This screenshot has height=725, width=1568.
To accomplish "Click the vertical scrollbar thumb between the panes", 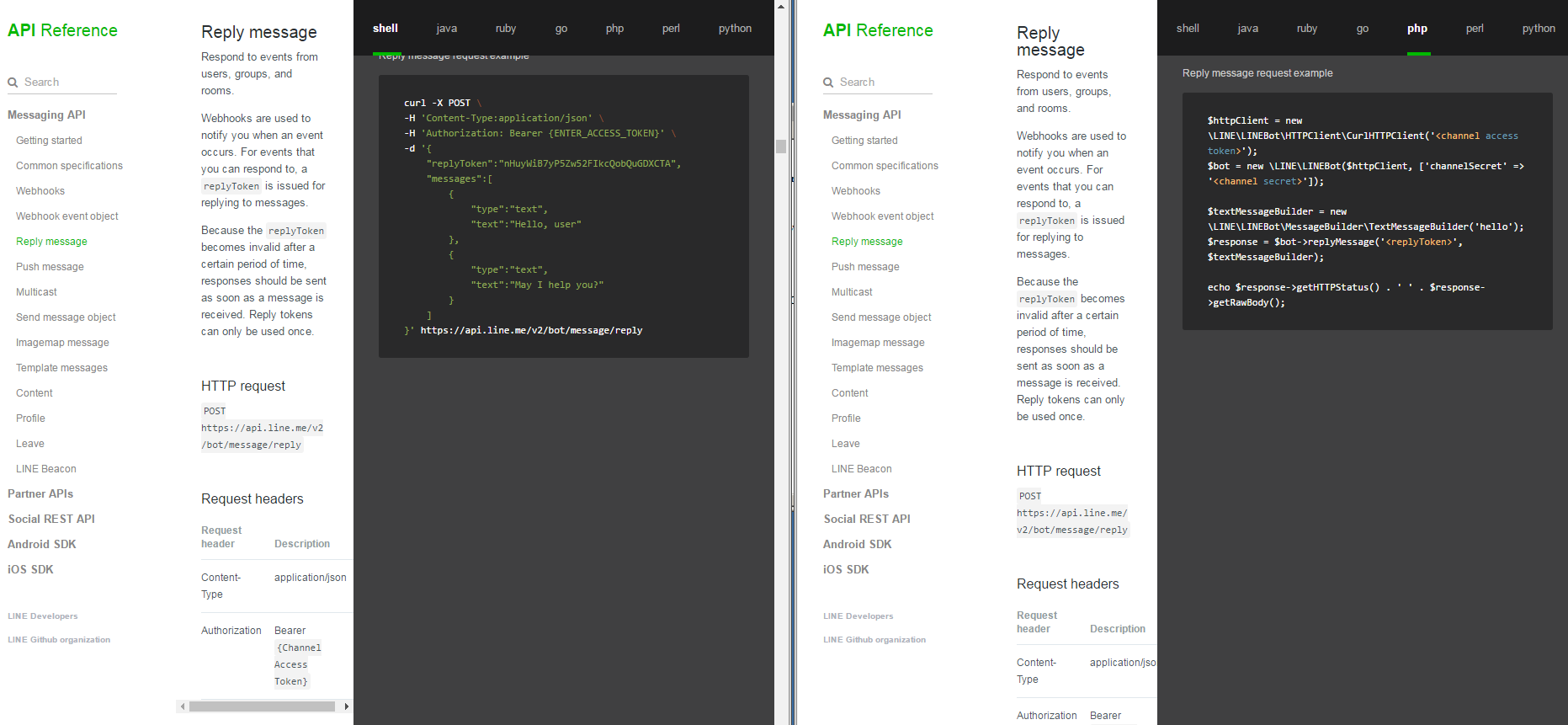I will click(x=781, y=147).
